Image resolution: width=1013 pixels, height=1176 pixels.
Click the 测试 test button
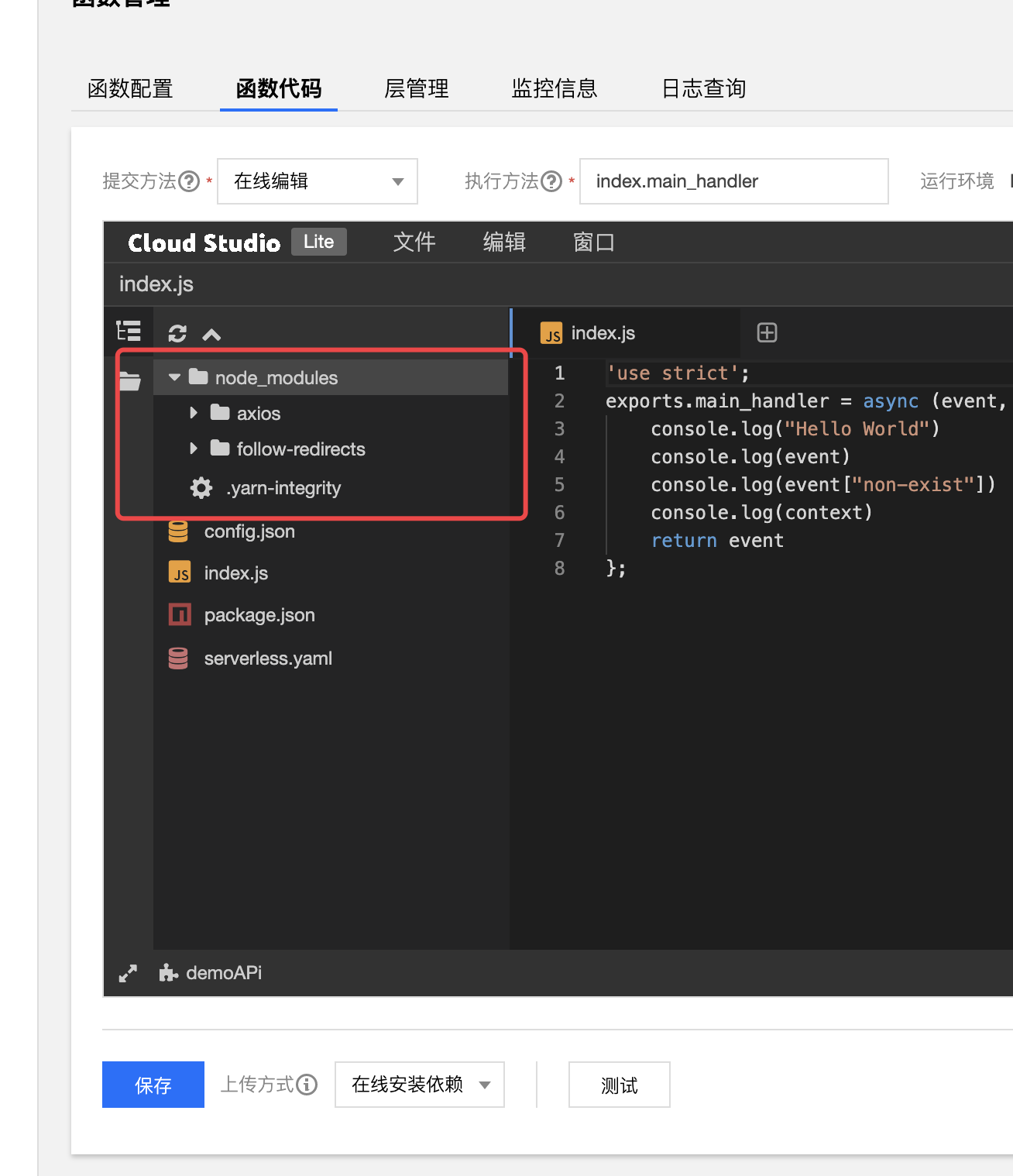[x=620, y=1085]
